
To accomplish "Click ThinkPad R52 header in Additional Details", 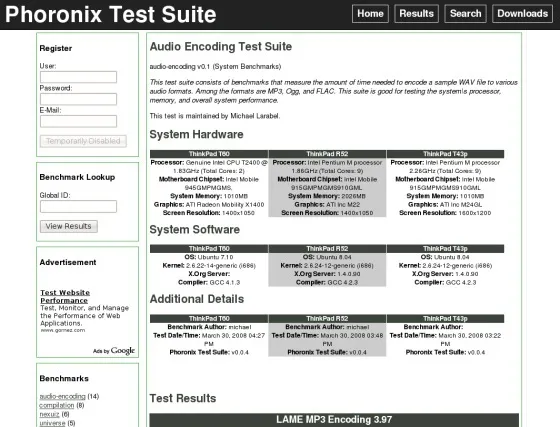I will [x=327, y=318].
